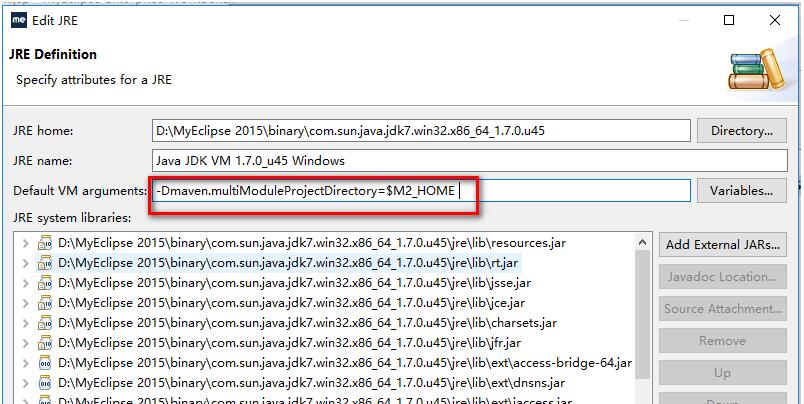Expand the jfr.jar tree node
This screenshot has height=404, width=804.
point(26,343)
